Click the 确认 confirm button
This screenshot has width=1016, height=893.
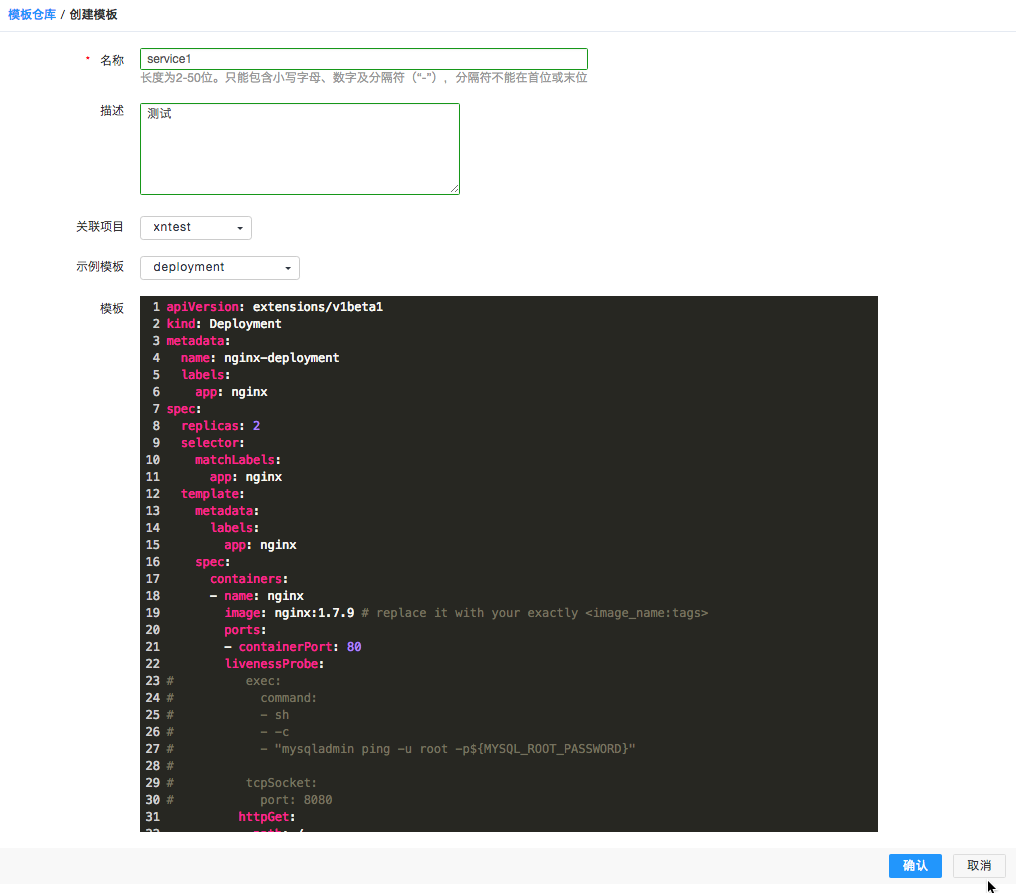pos(915,866)
